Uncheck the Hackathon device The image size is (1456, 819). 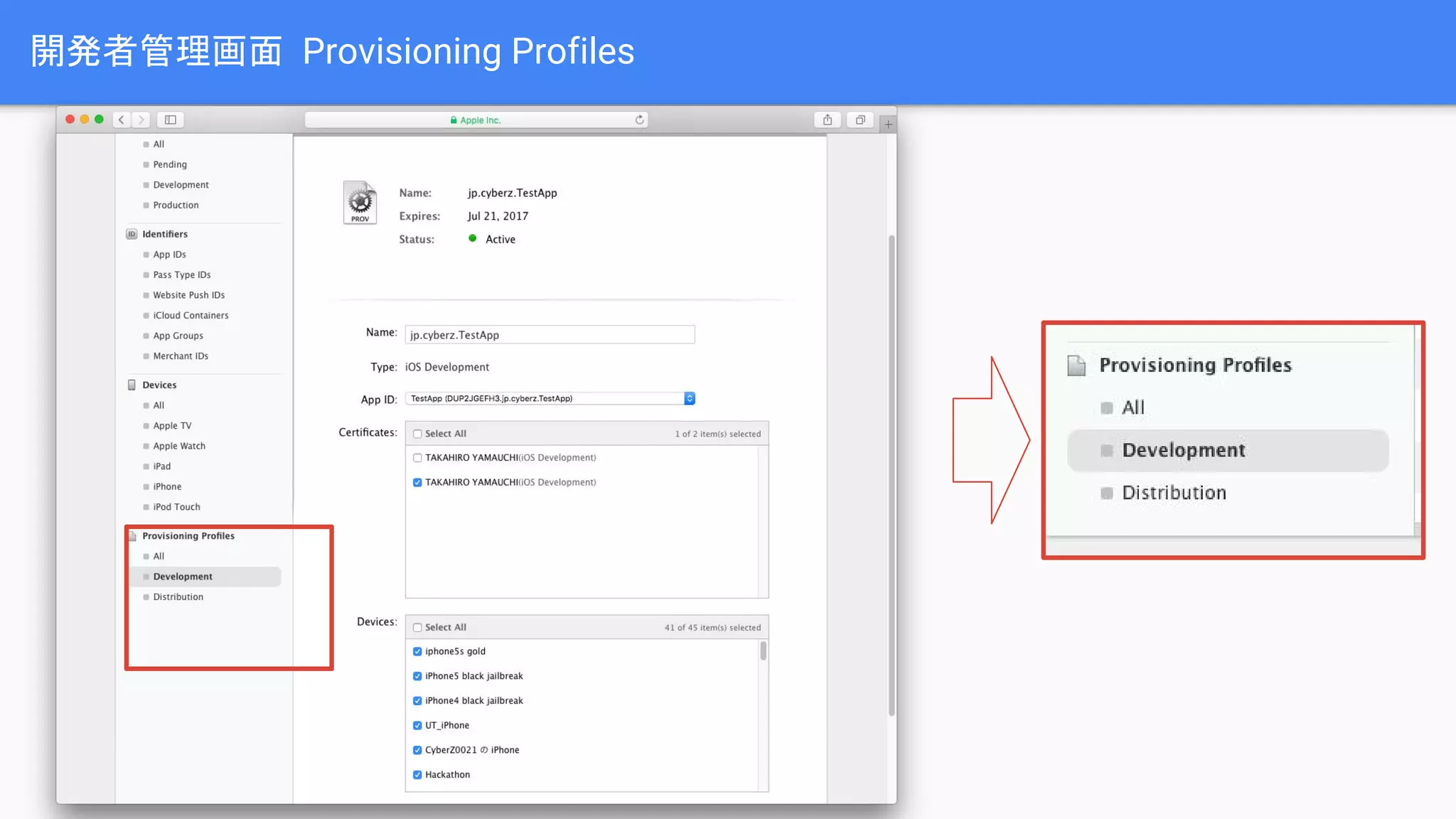pos(417,775)
